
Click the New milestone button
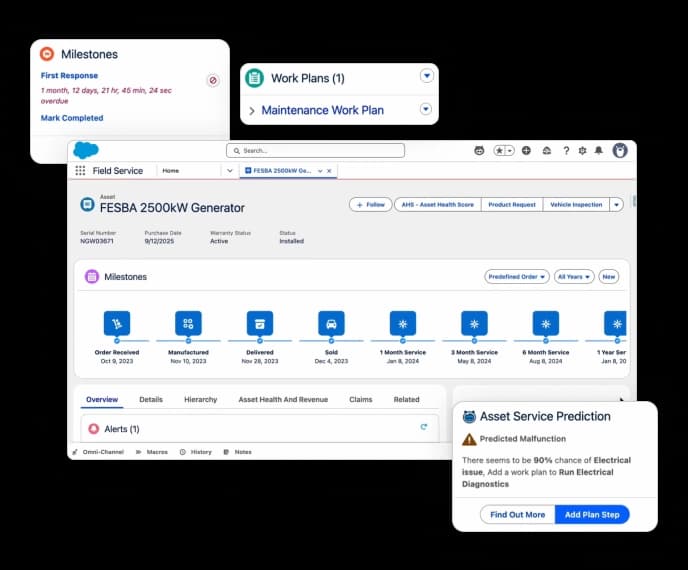pyautogui.click(x=609, y=276)
